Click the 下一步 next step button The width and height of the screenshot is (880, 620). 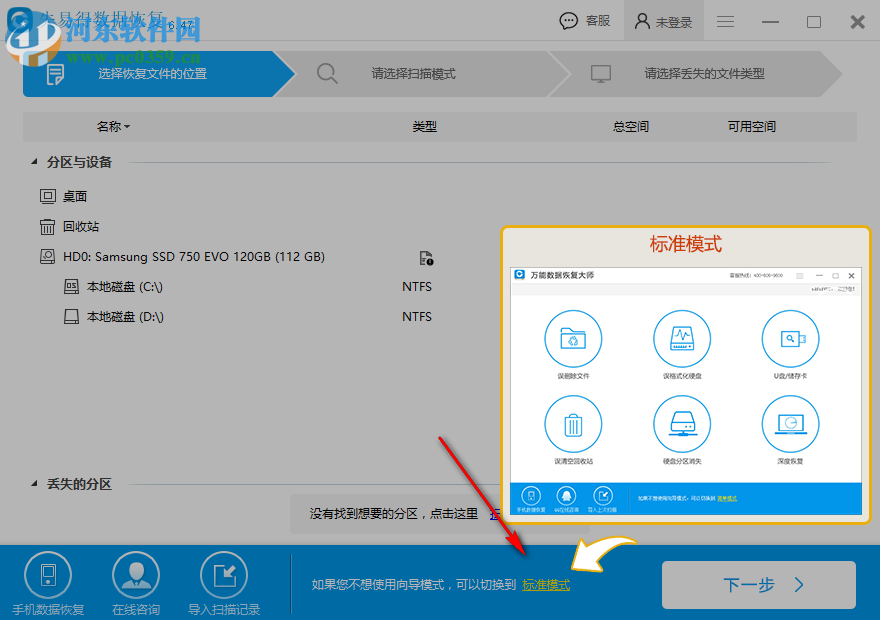[x=759, y=586]
